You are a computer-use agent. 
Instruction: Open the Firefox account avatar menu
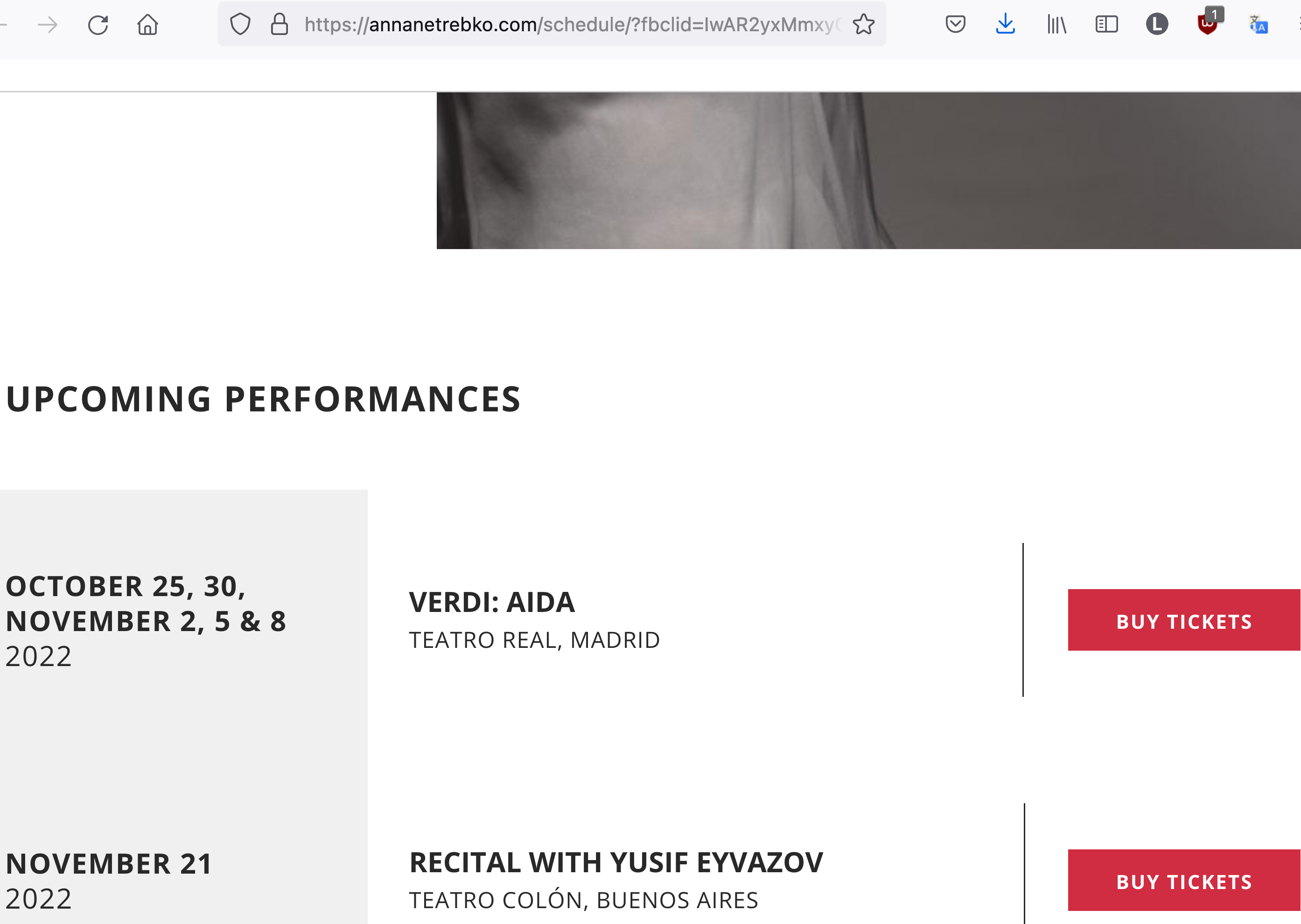[x=1156, y=24]
